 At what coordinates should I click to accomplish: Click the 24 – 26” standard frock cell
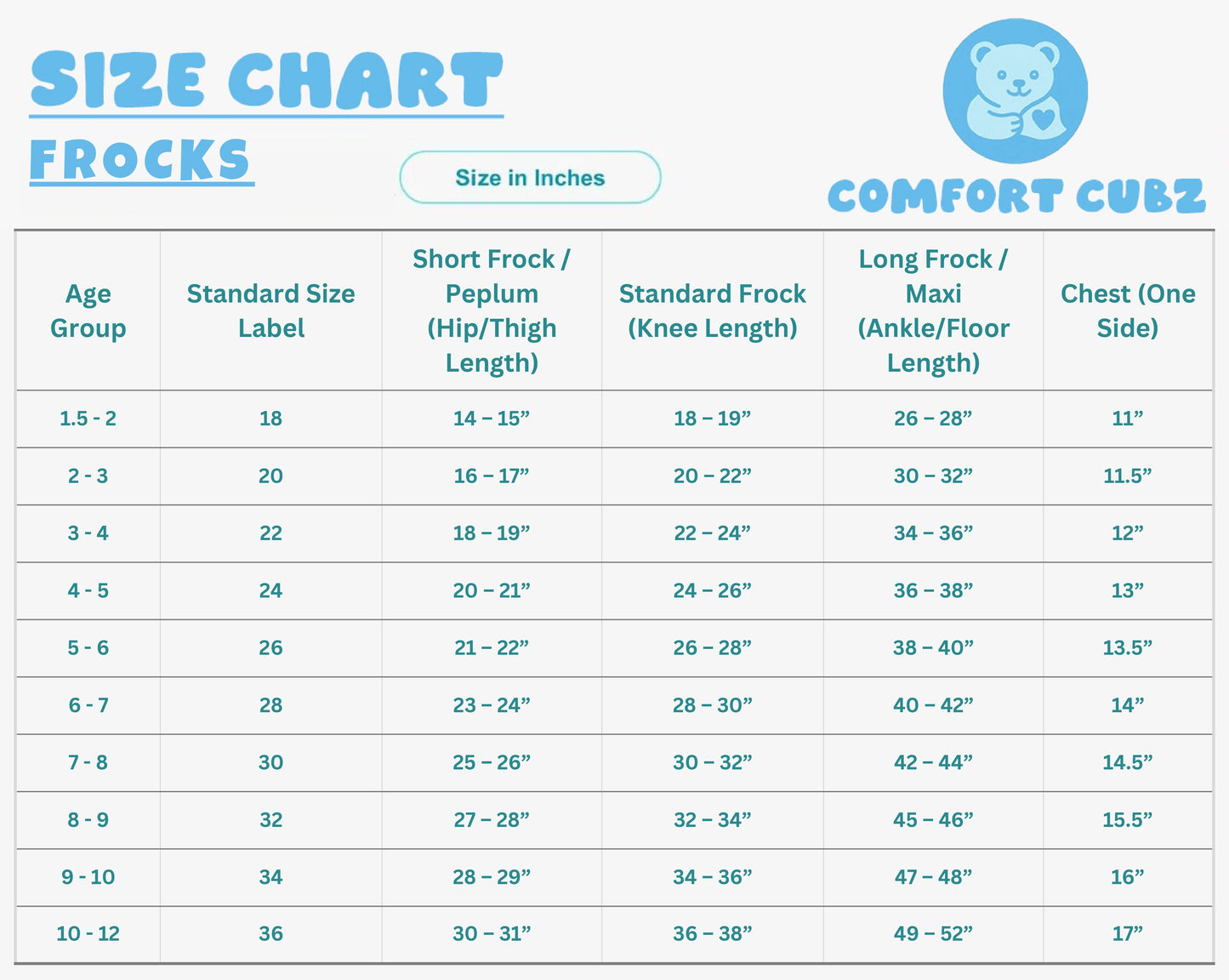[713, 590]
